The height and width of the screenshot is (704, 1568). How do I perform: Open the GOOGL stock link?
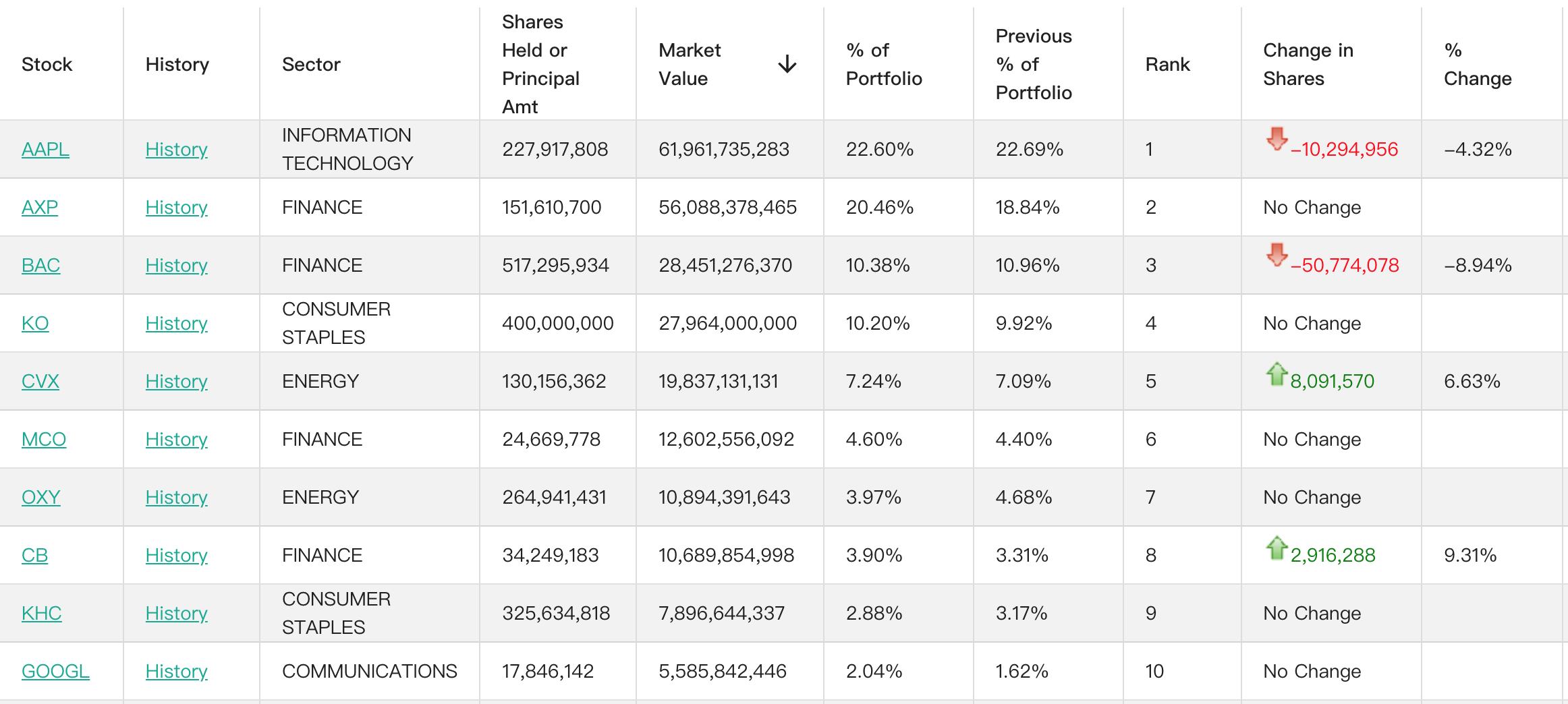[x=55, y=671]
